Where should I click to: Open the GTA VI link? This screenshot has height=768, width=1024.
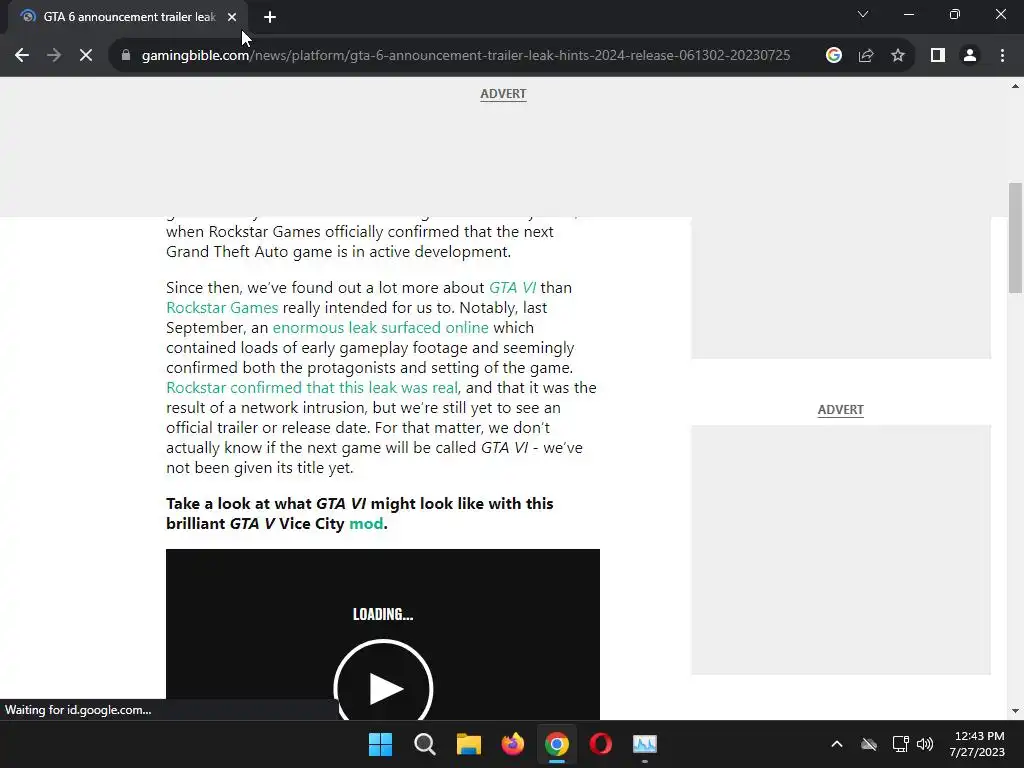(x=513, y=287)
